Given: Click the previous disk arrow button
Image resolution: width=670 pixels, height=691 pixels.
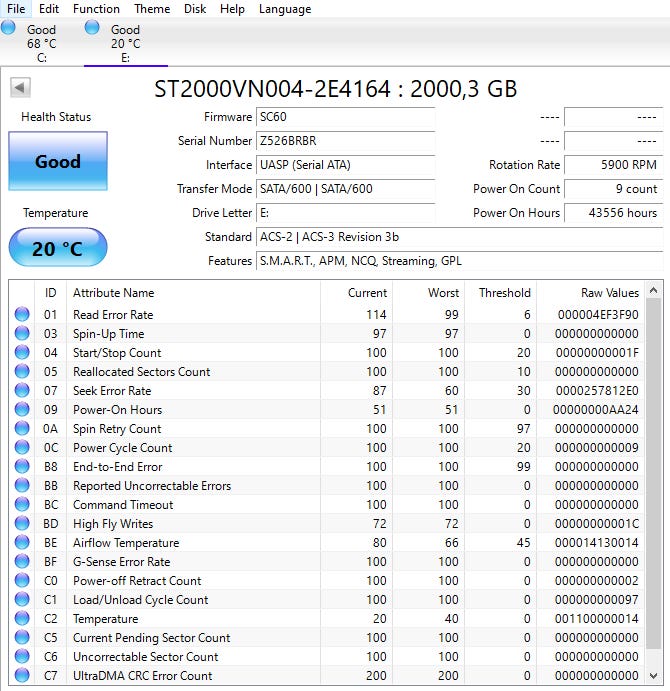Looking at the screenshot, I should (x=20, y=88).
